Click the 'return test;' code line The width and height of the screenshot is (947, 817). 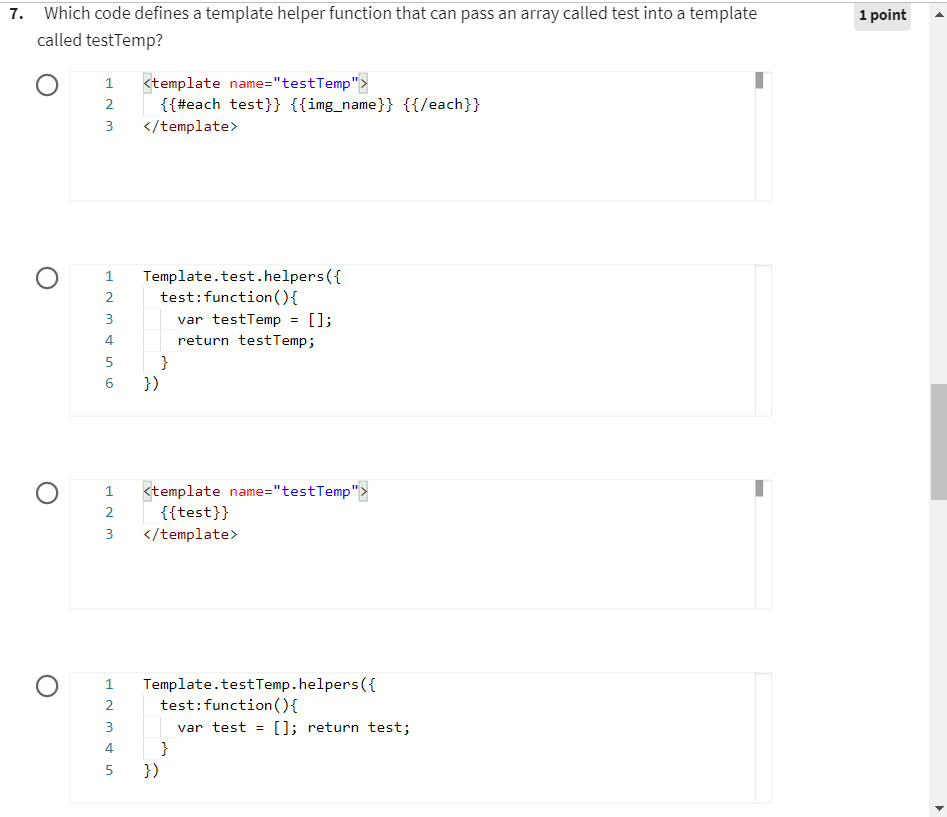360,727
